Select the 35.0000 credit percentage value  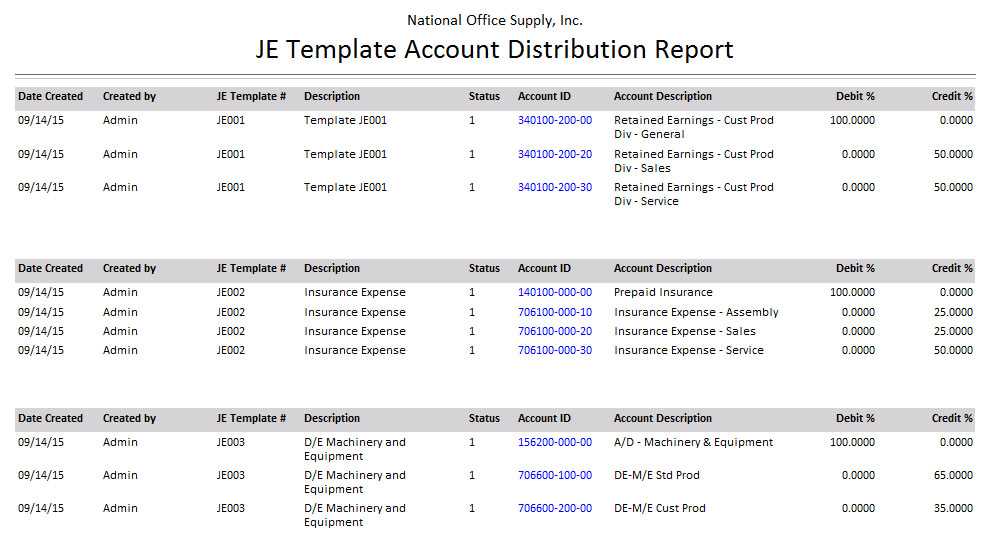tap(949, 508)
